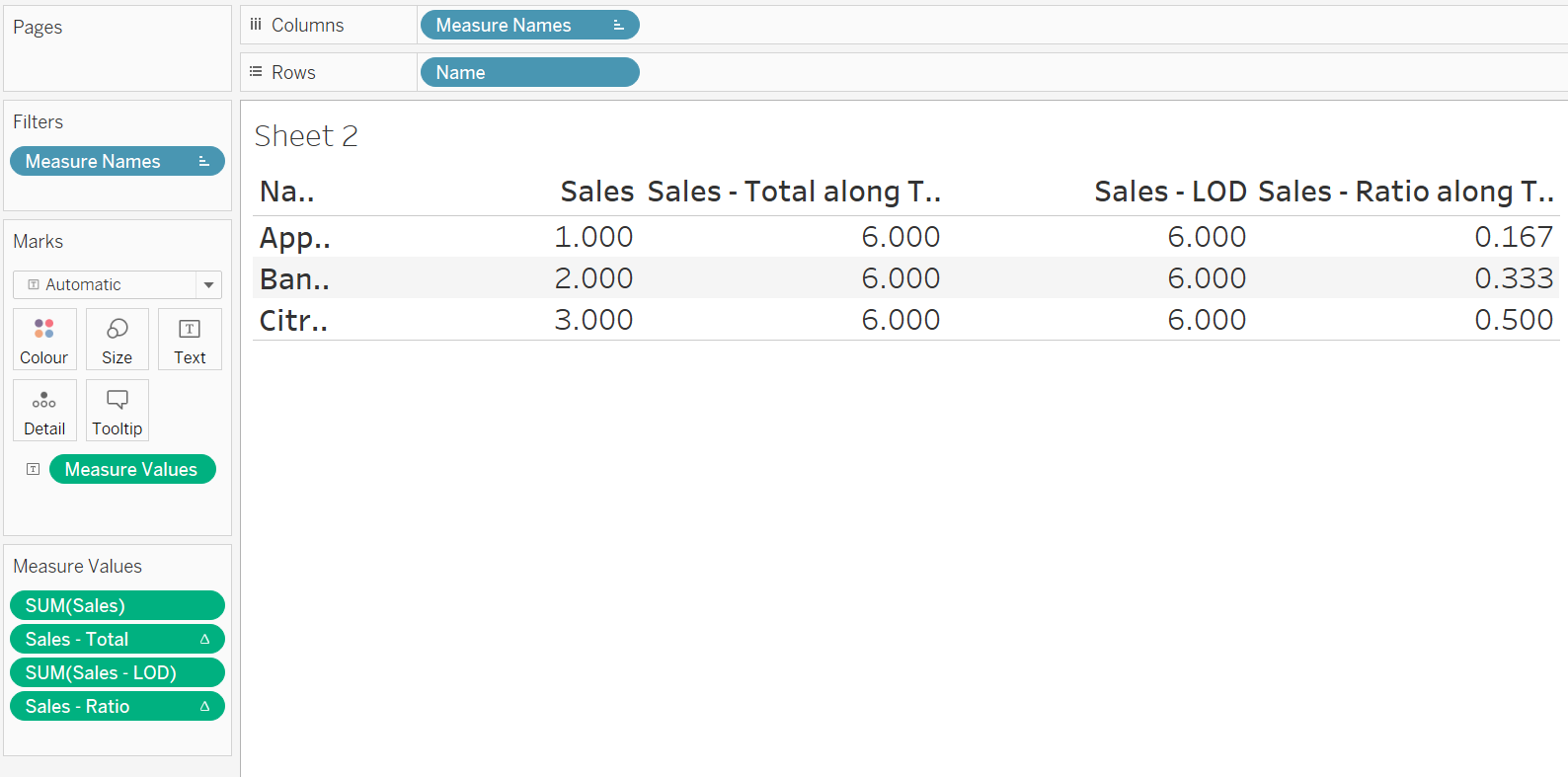Open the Text marks card
Viewport: 1568px width, 777px height.
pyautogui.click(x=190, y=340)
